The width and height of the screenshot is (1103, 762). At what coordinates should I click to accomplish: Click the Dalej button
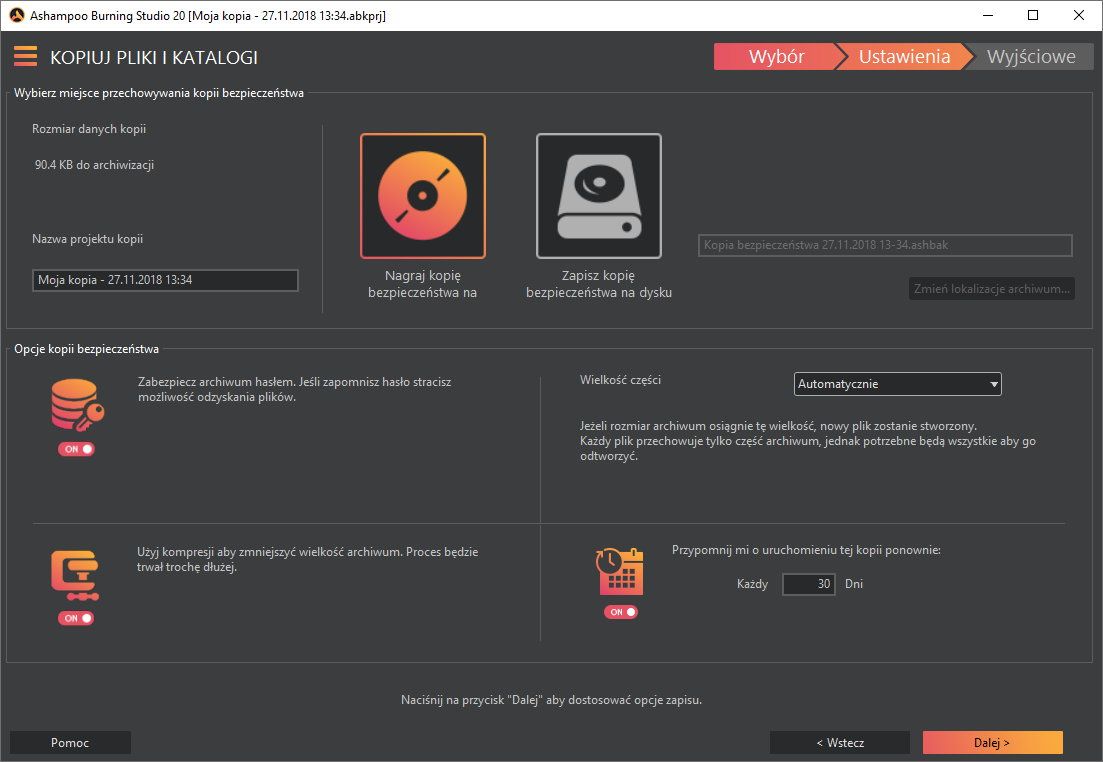click(x=993, y=742)
